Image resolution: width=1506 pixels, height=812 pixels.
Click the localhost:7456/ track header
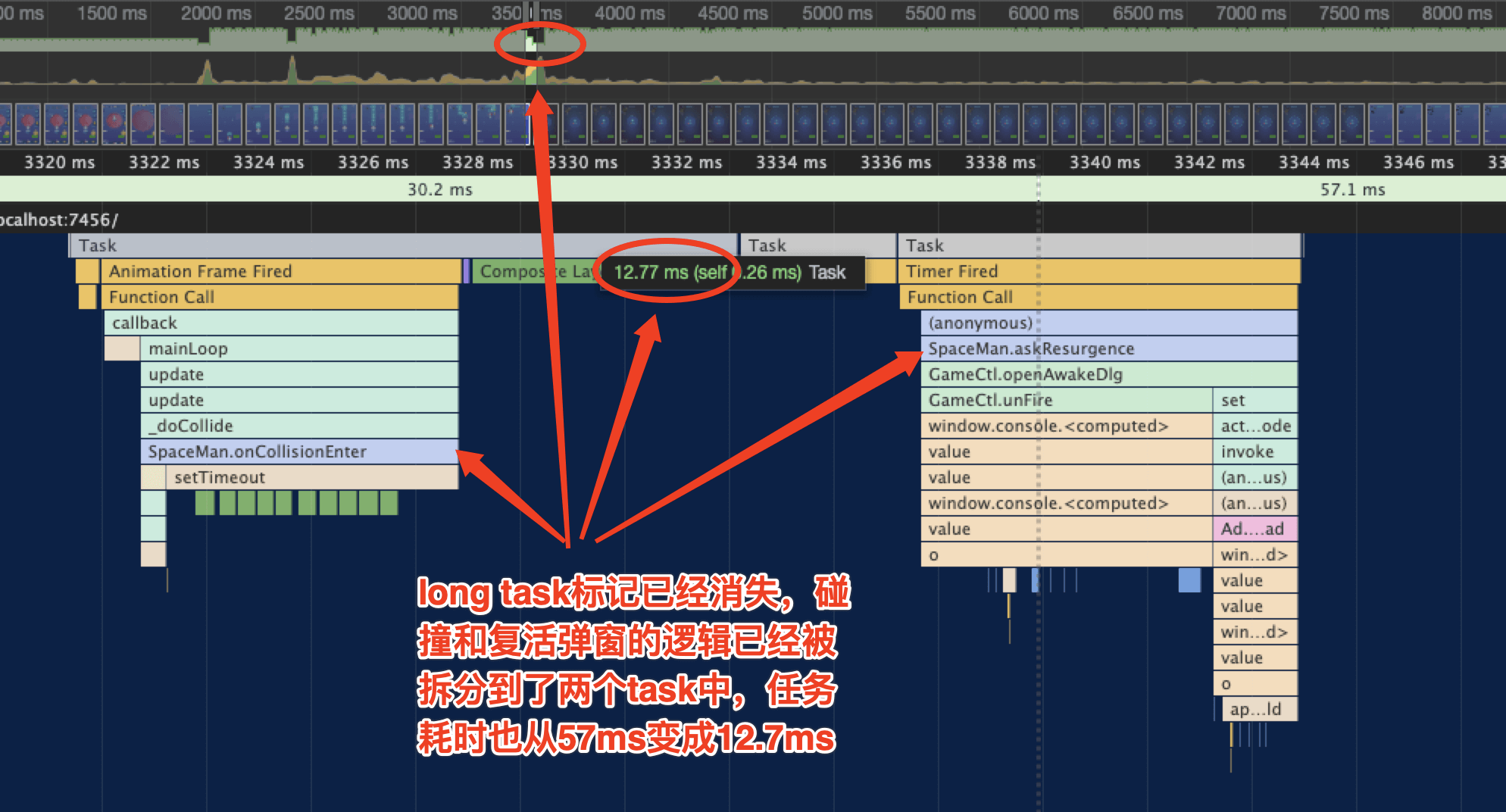point(59,220)
